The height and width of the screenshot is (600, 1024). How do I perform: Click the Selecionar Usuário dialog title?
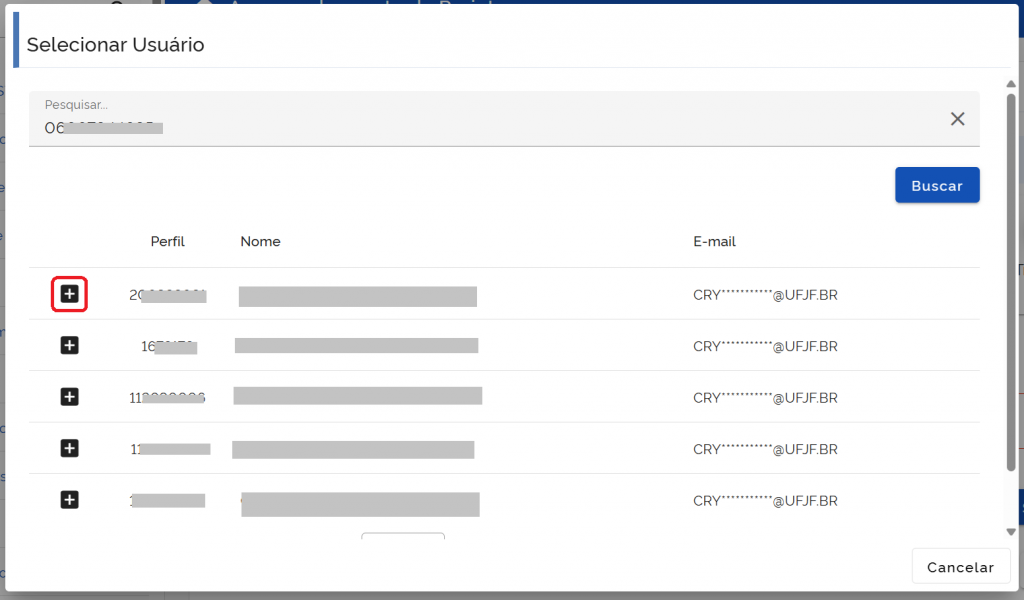(x=116, y=44)
